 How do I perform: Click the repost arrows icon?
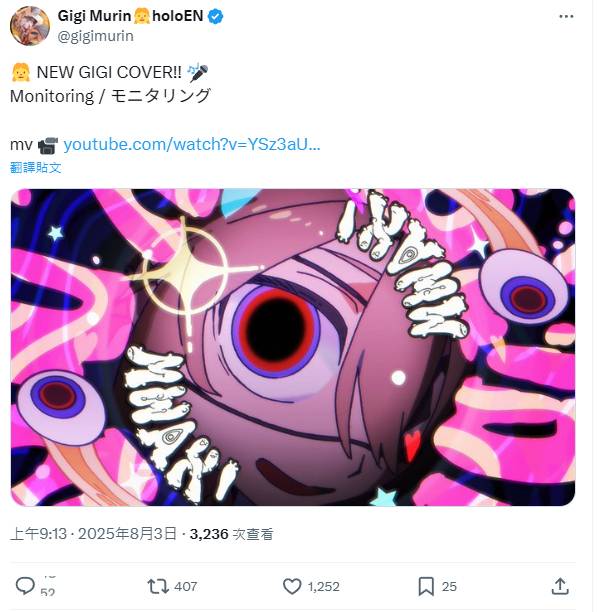click(158, 586)
